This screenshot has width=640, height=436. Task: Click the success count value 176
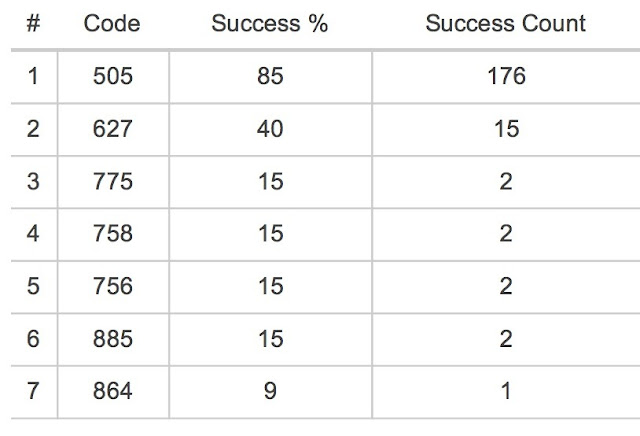505,77
